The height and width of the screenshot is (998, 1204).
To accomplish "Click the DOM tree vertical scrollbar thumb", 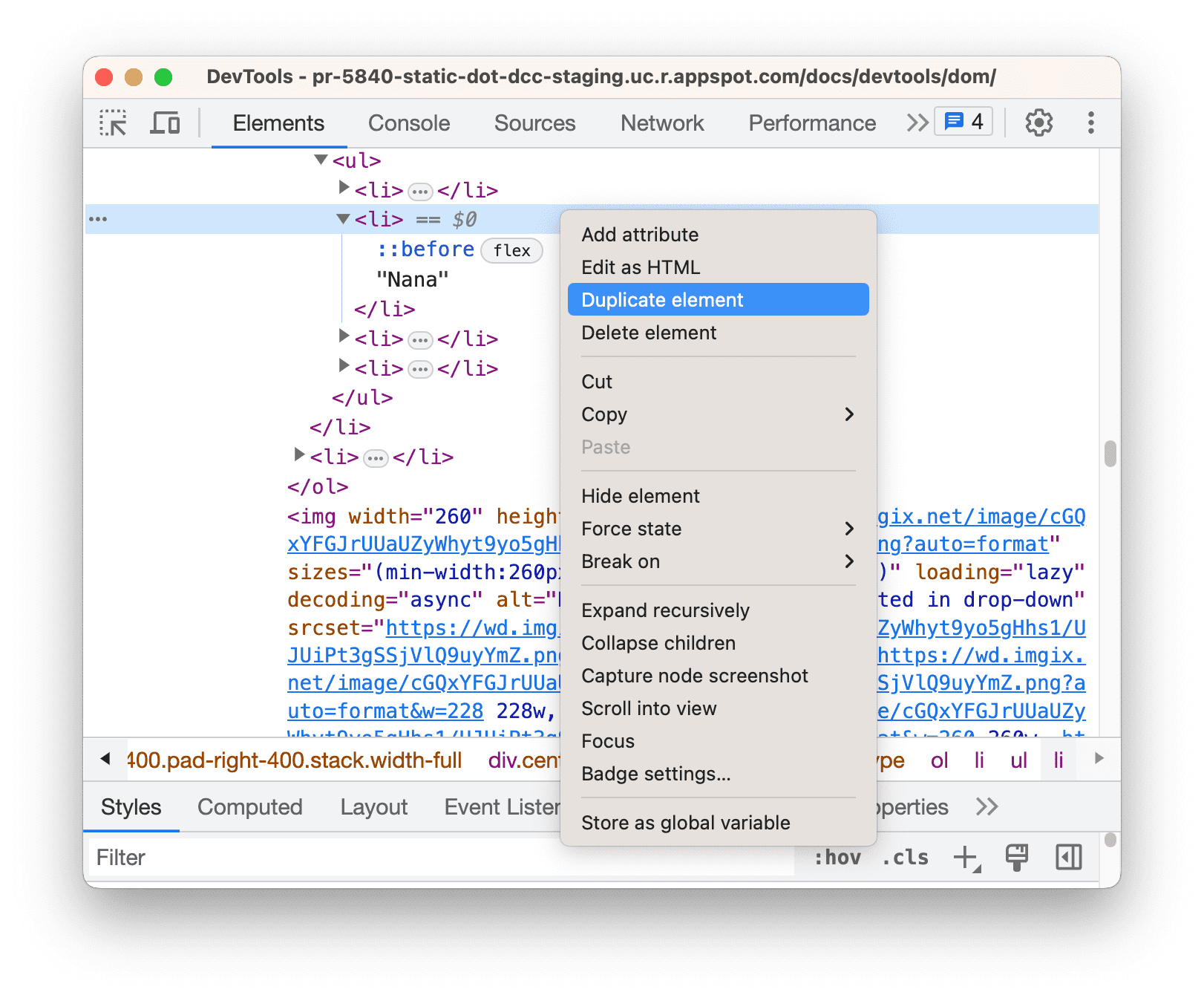I will pyautogui.click(x=1110, y=454).
